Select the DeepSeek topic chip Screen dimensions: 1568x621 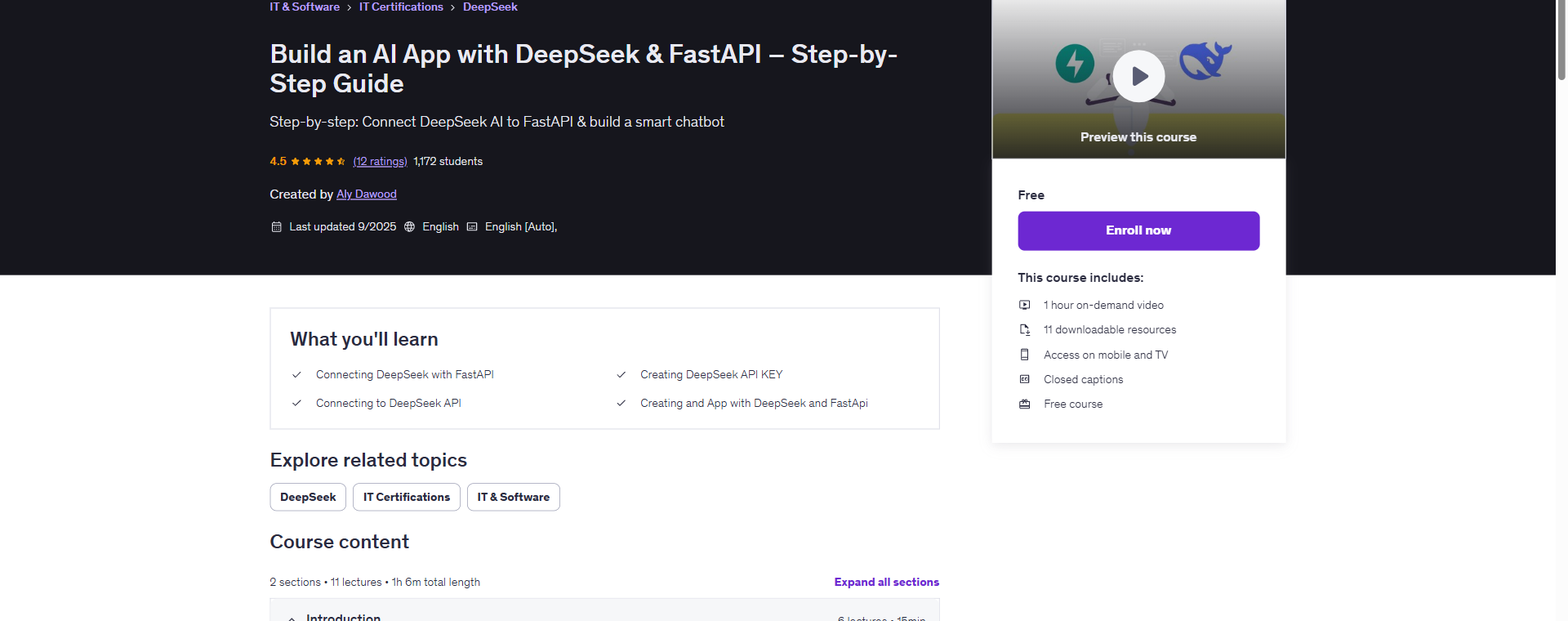(x=308, y=497)
